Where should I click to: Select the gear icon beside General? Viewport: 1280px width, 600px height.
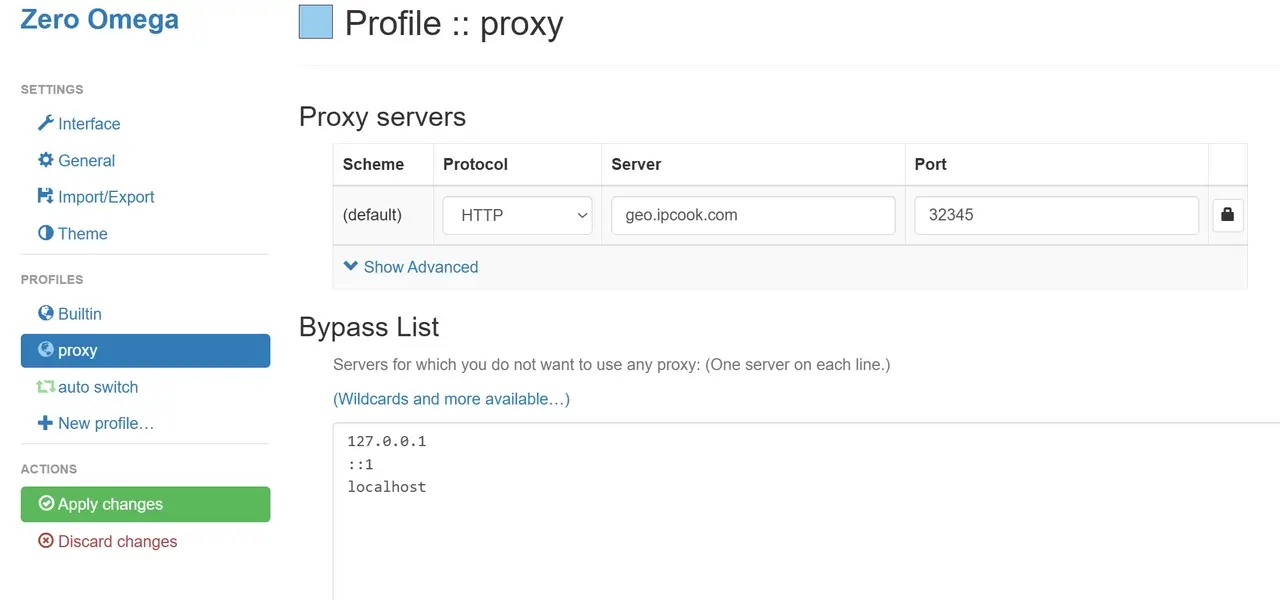click(44, 160)
